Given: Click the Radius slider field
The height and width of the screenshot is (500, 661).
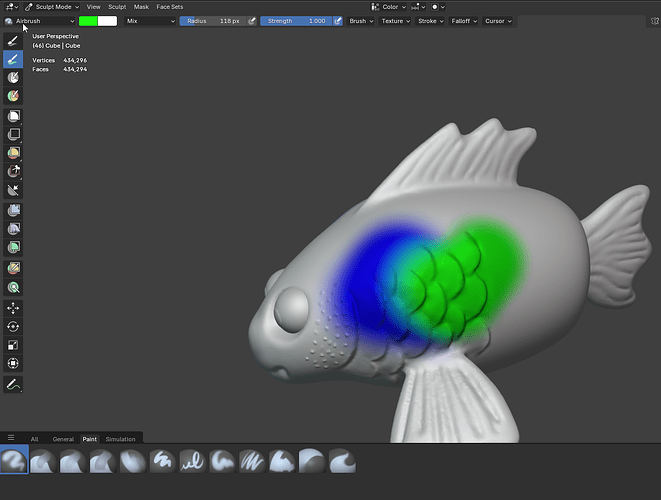Looking at the screenshot, I should [213, 21].
